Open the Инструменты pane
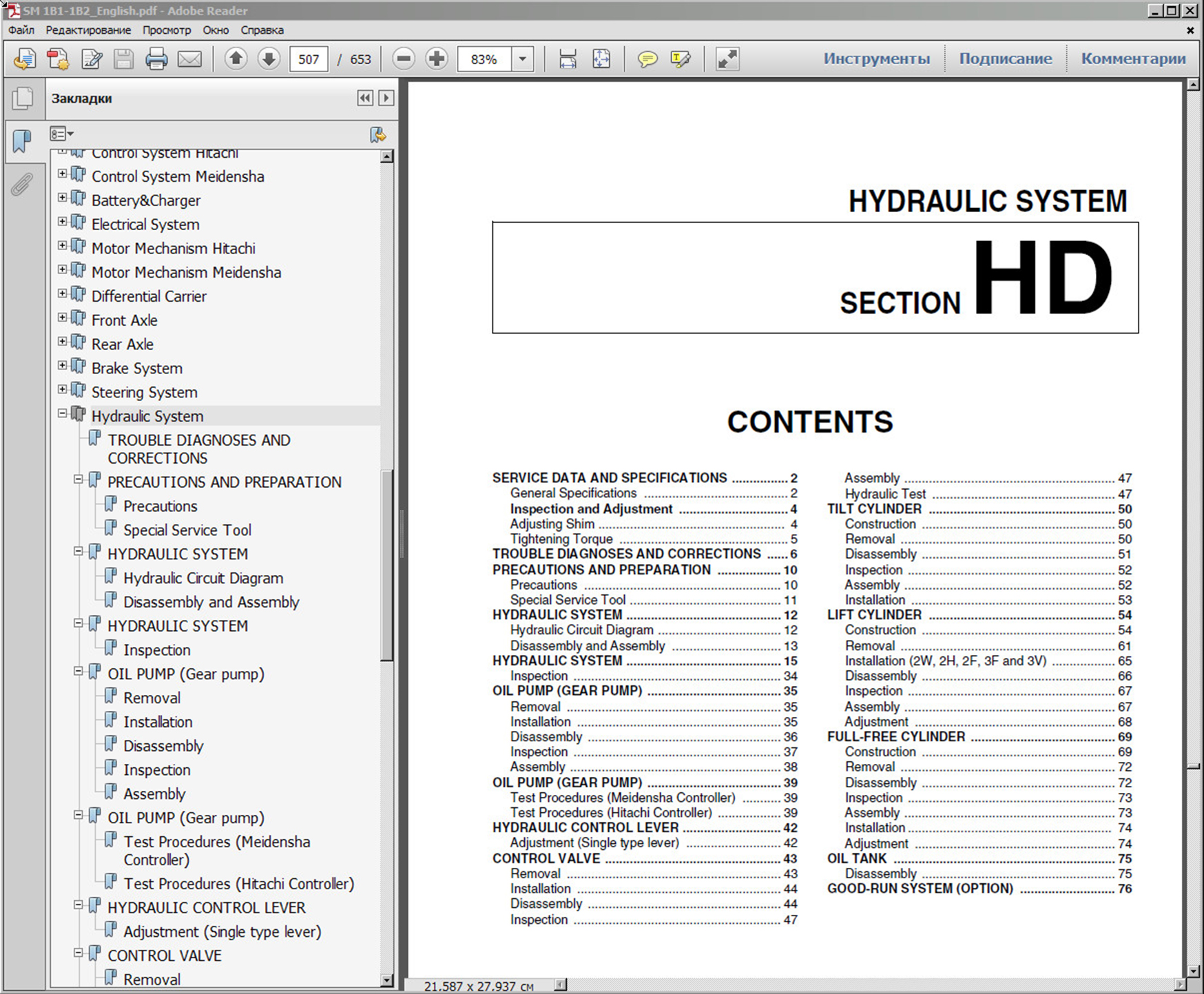The width and height of the screenshot is (1204, 994). click(876, 59)
